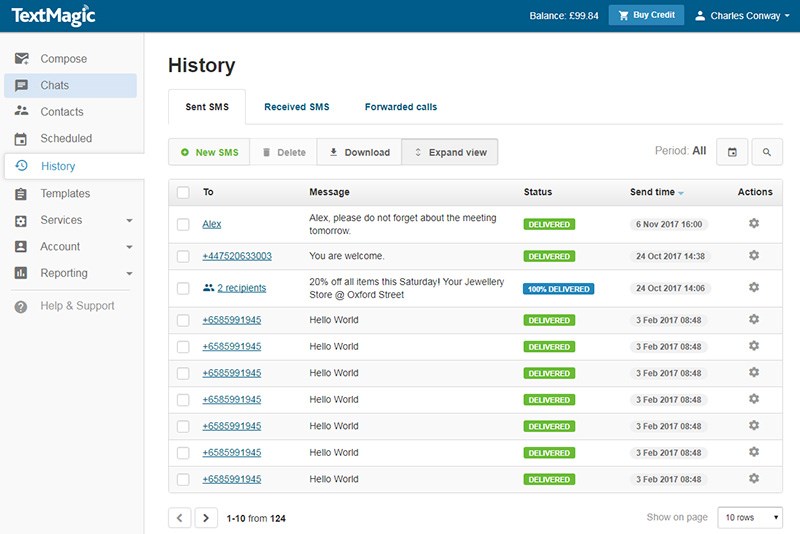
Task: Click the History clock icon
Action: (21, 165)
